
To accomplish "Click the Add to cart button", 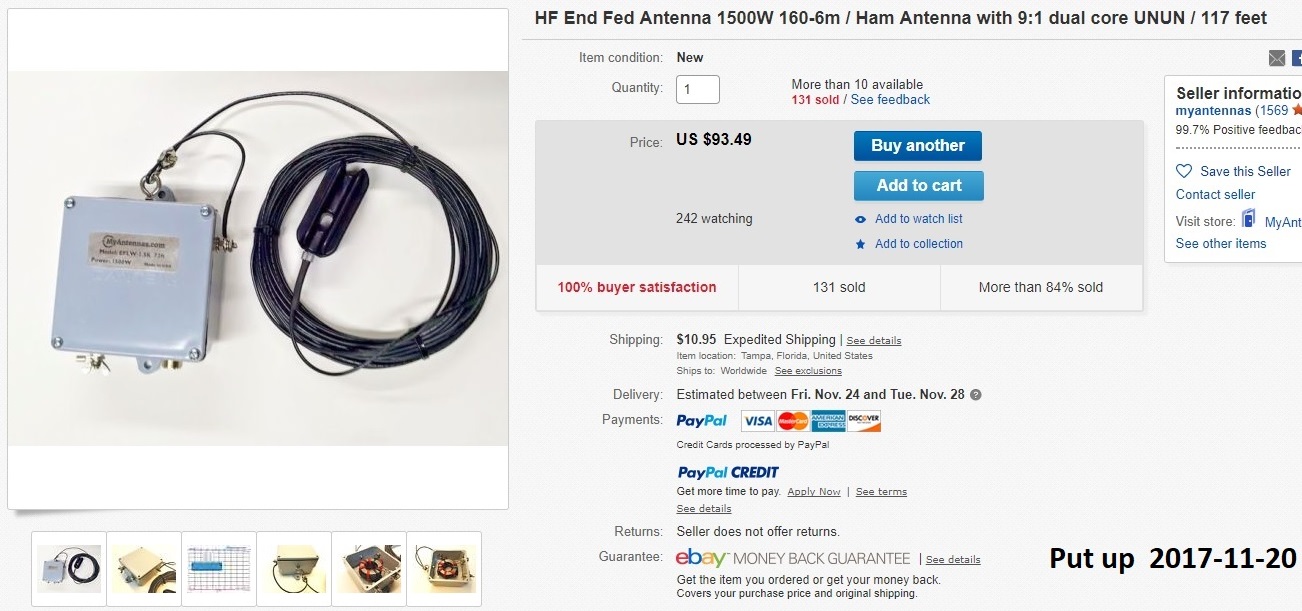I will [919, 186].
